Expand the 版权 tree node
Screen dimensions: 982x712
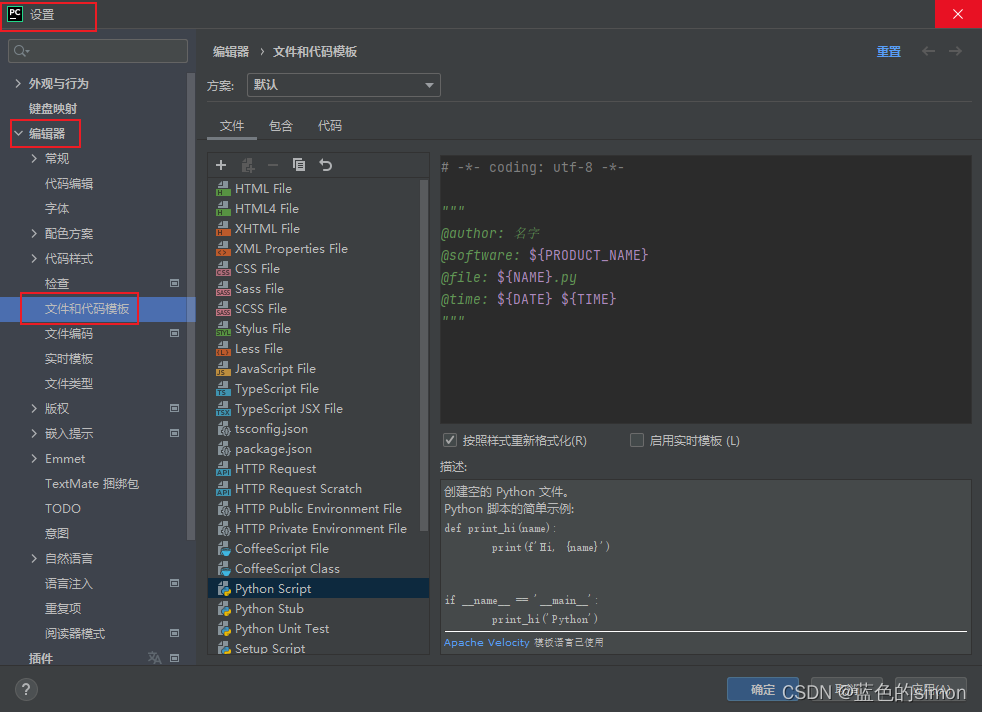[x=34, y=408]
